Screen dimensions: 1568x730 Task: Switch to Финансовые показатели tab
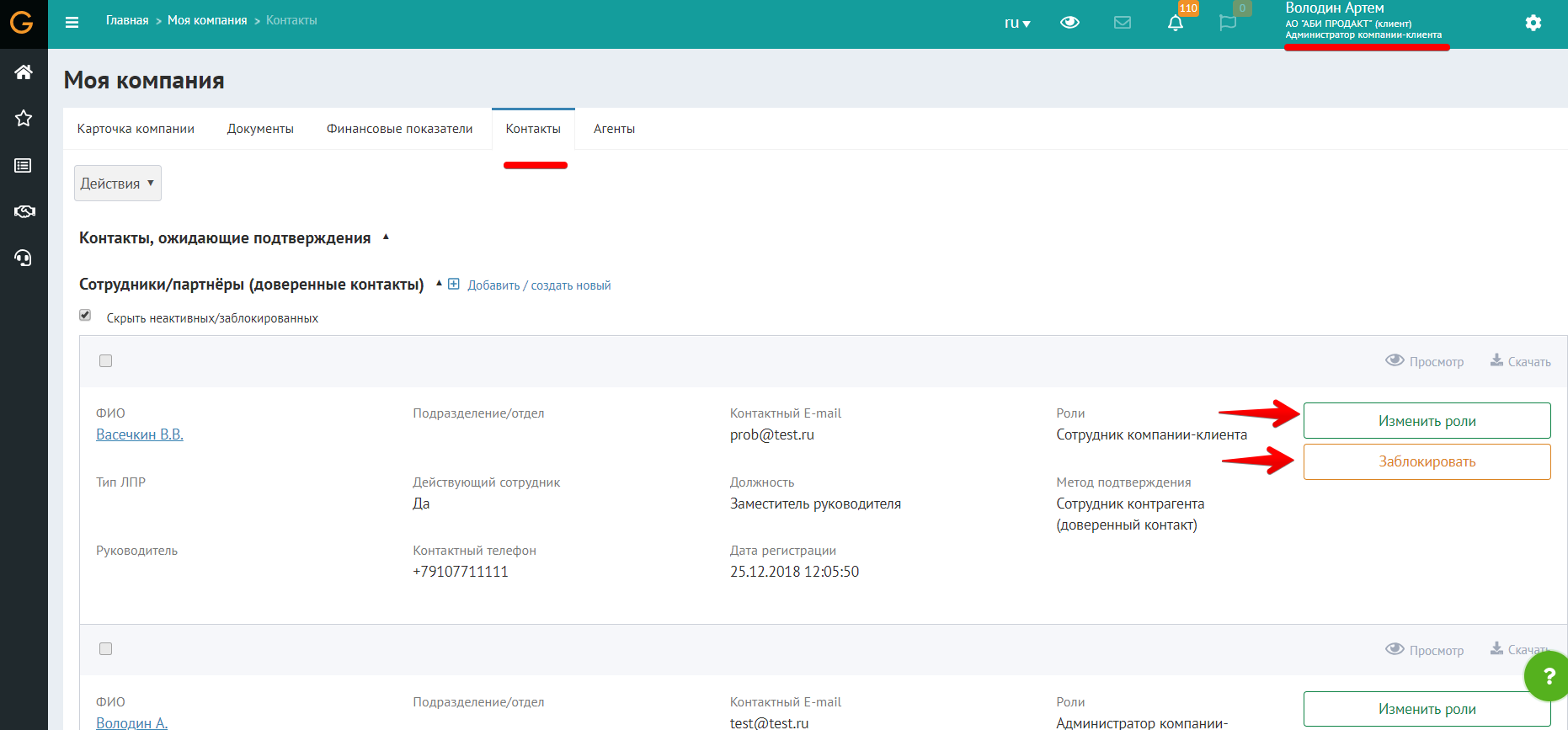click(x=400, y=129)
